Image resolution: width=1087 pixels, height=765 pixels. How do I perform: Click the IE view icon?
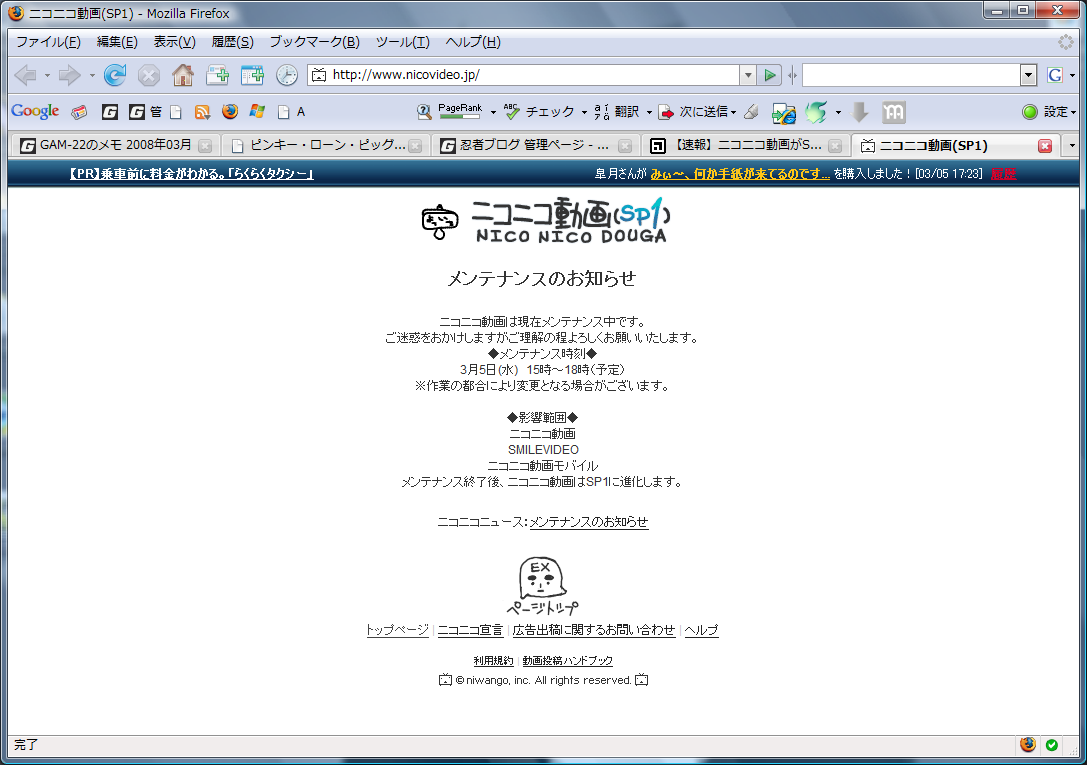(784, 112)
